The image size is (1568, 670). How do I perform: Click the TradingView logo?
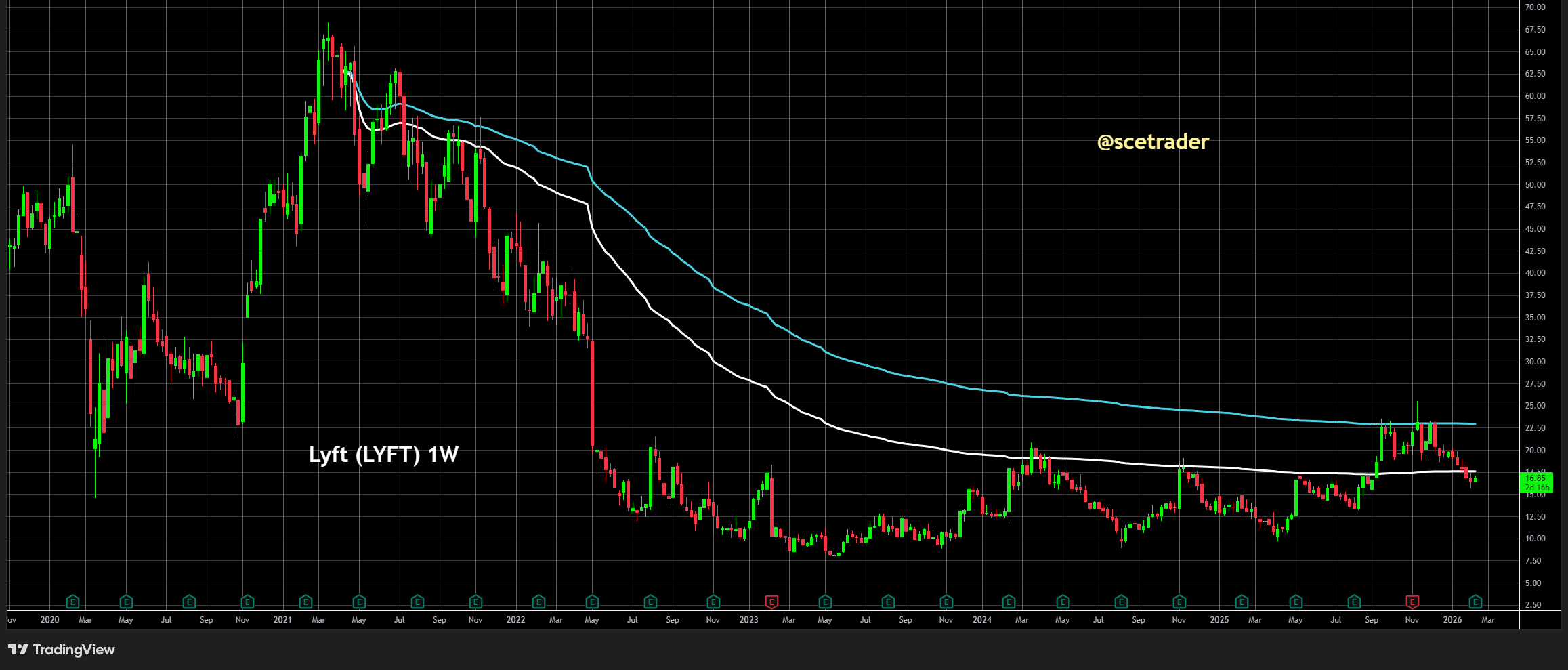(x=62, y=650)
